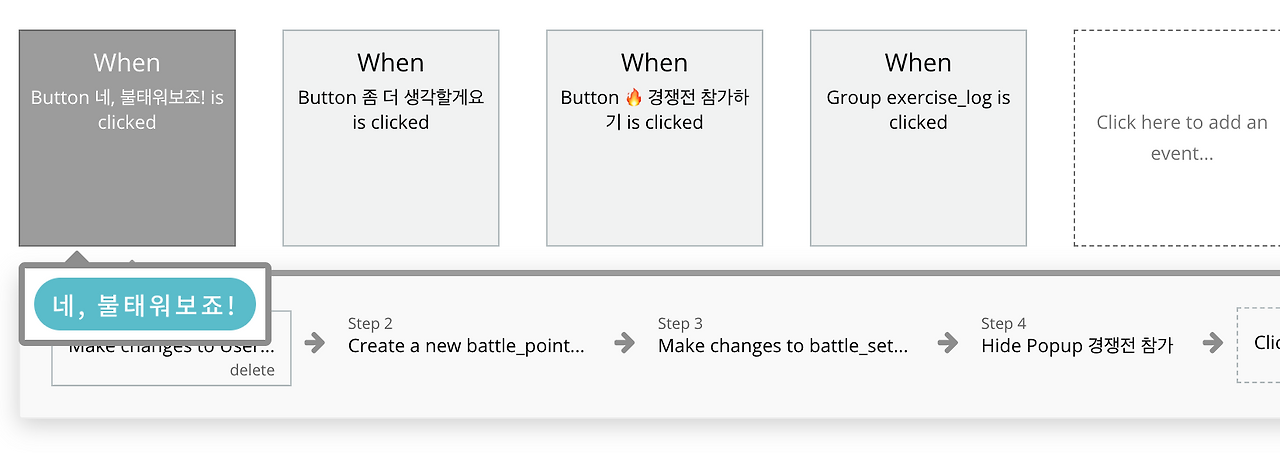1280x453 pixels.
Task: Add an action in the dashed box after Step 4
Action: point(1258,344)
